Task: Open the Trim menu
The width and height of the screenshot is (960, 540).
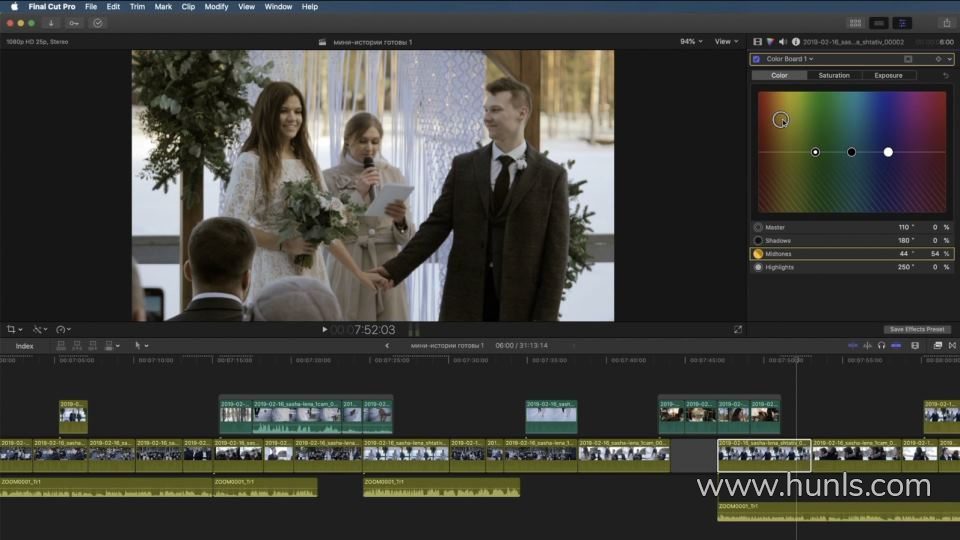Action: (x=137, y=7)
